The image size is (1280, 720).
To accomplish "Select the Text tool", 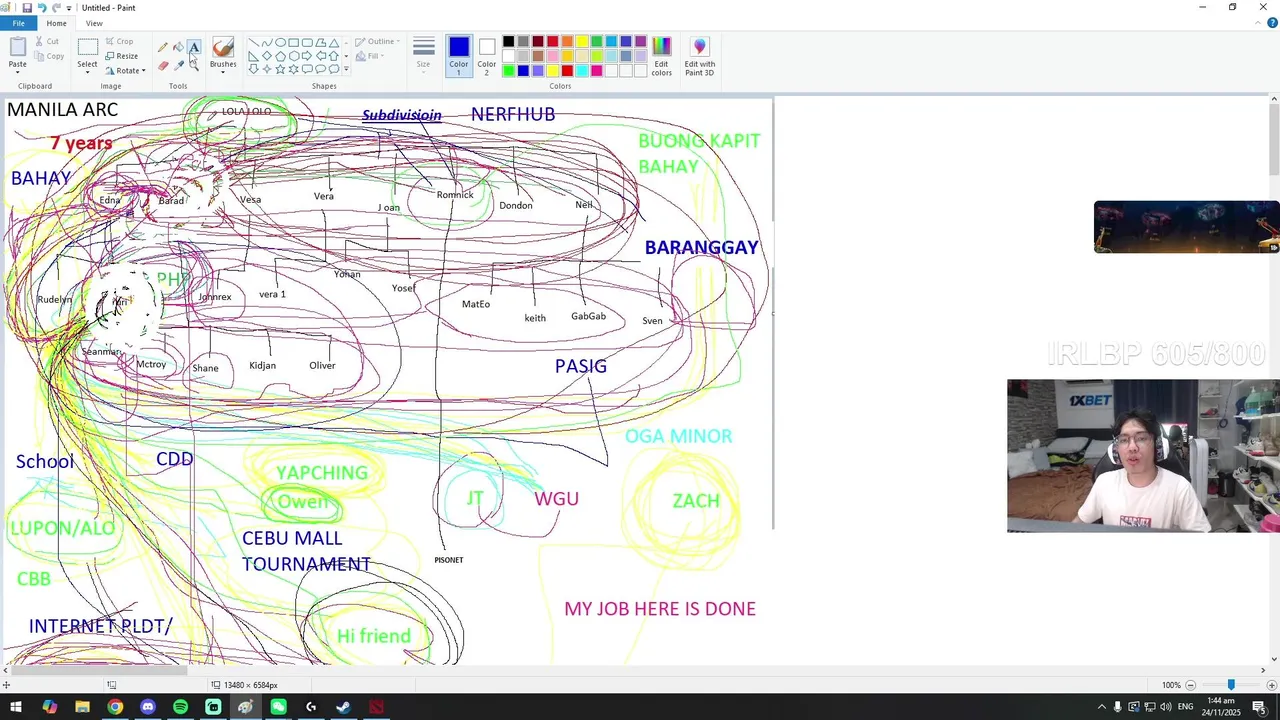I will 194,47.
